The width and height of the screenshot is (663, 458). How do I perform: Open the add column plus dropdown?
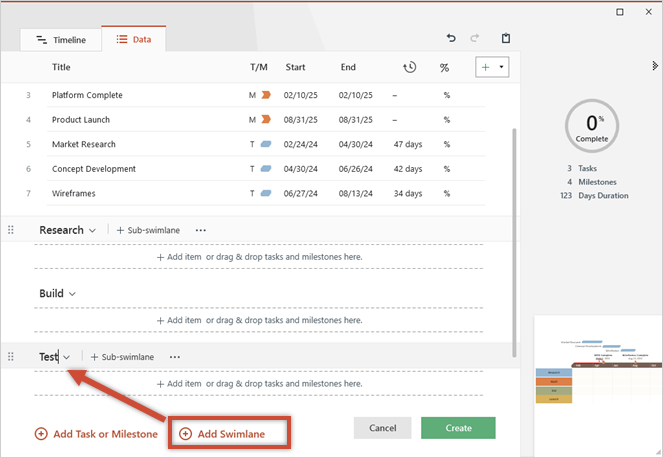(x=492, y=67)
